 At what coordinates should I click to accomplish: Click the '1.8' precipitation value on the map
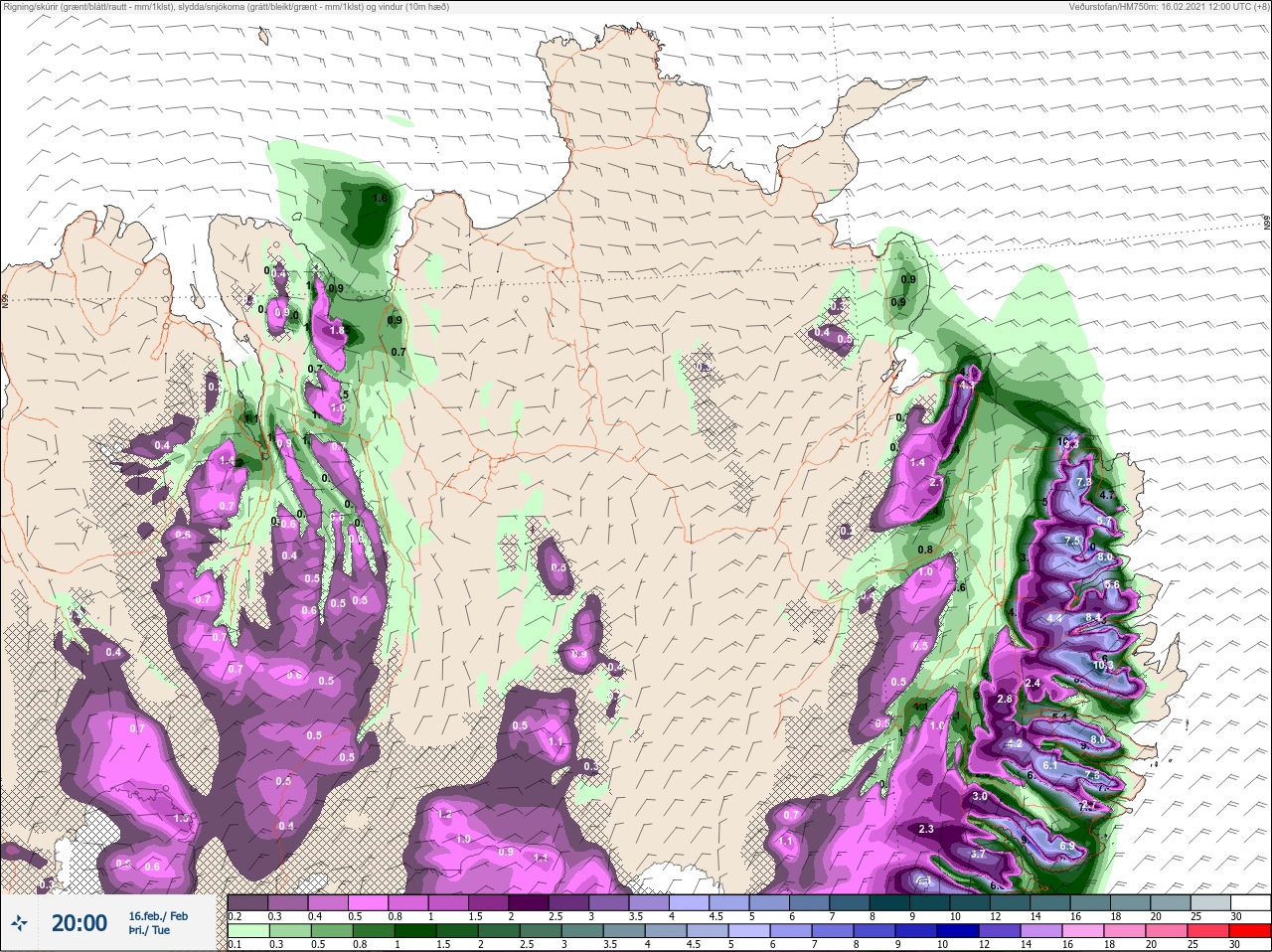point(336,331)
